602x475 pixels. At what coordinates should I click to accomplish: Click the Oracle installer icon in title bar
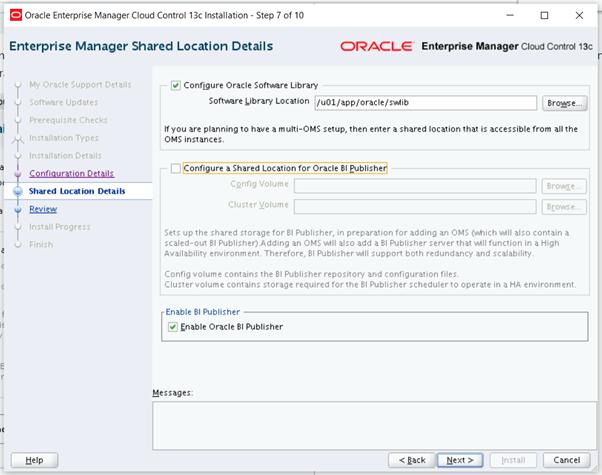pos(13,15)
